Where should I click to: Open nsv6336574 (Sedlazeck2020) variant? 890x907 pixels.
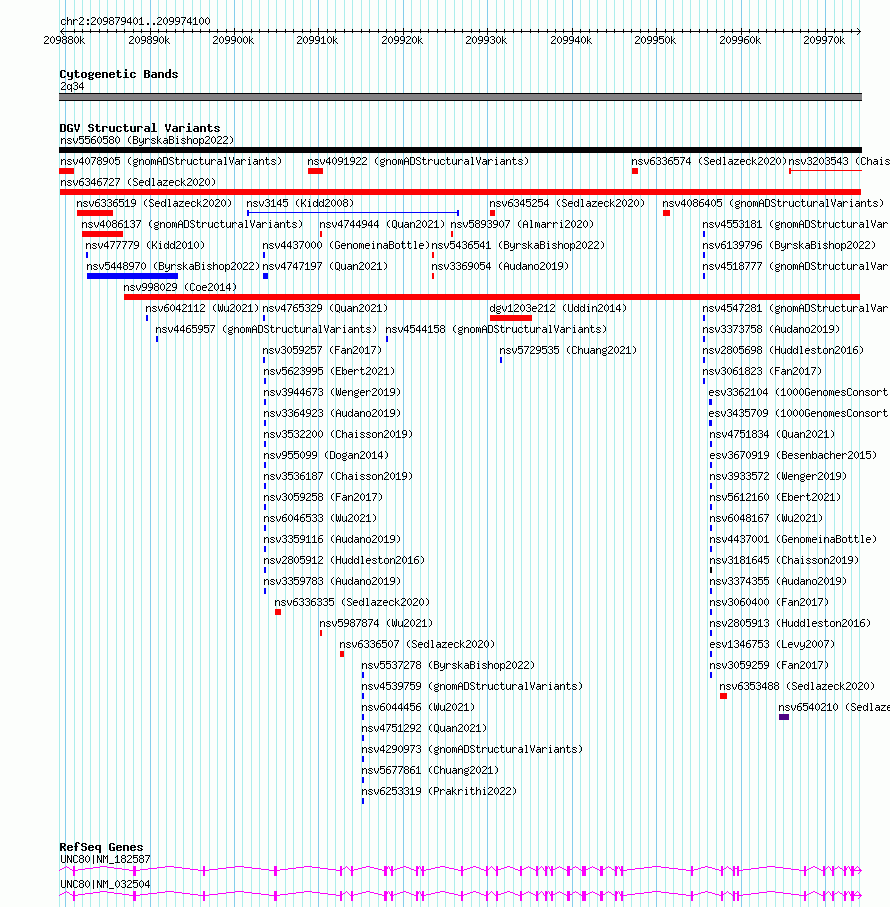pyautogui.click(x=709, y=161)
